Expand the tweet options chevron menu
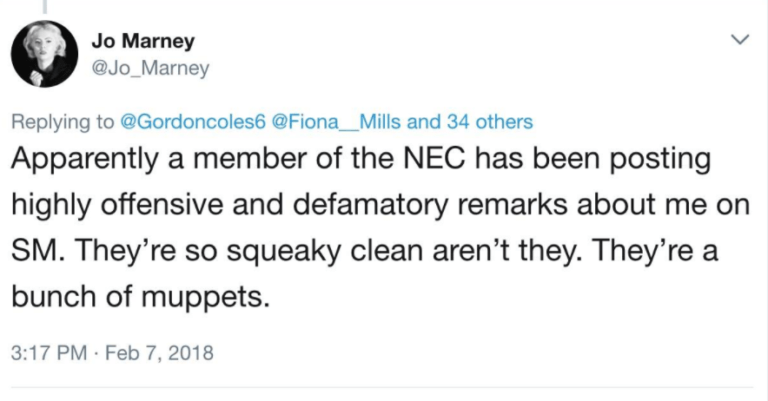This screenshot has height=401, width=768. [x=740, y=40]
